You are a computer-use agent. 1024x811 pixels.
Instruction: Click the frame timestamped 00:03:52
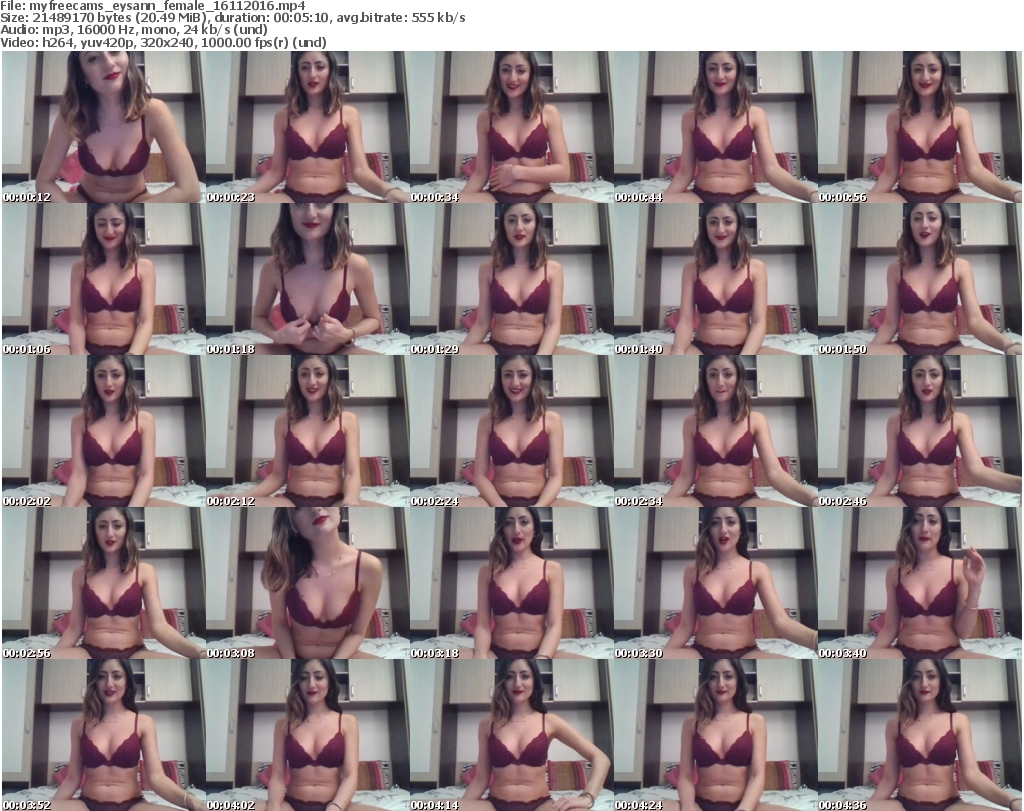(103, 735)
